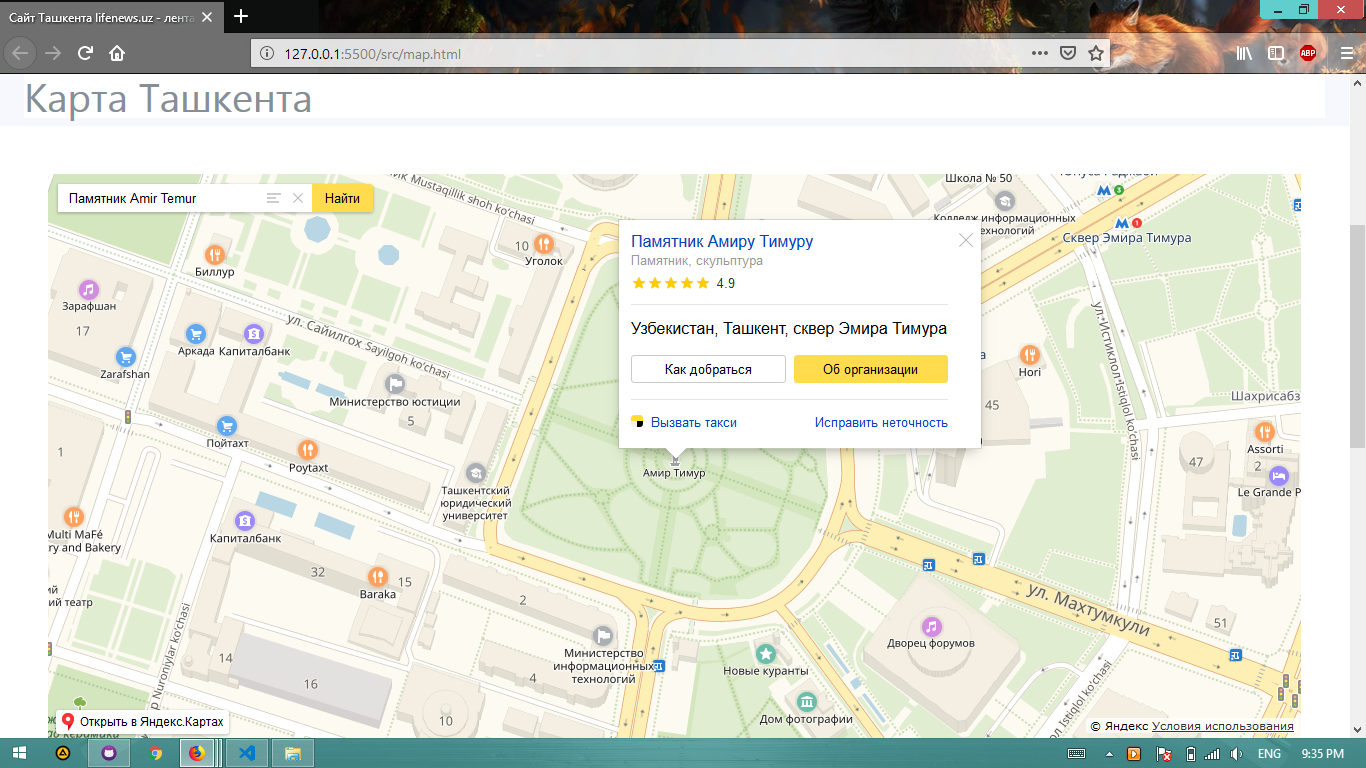Open search results list icon

point(273,198)
